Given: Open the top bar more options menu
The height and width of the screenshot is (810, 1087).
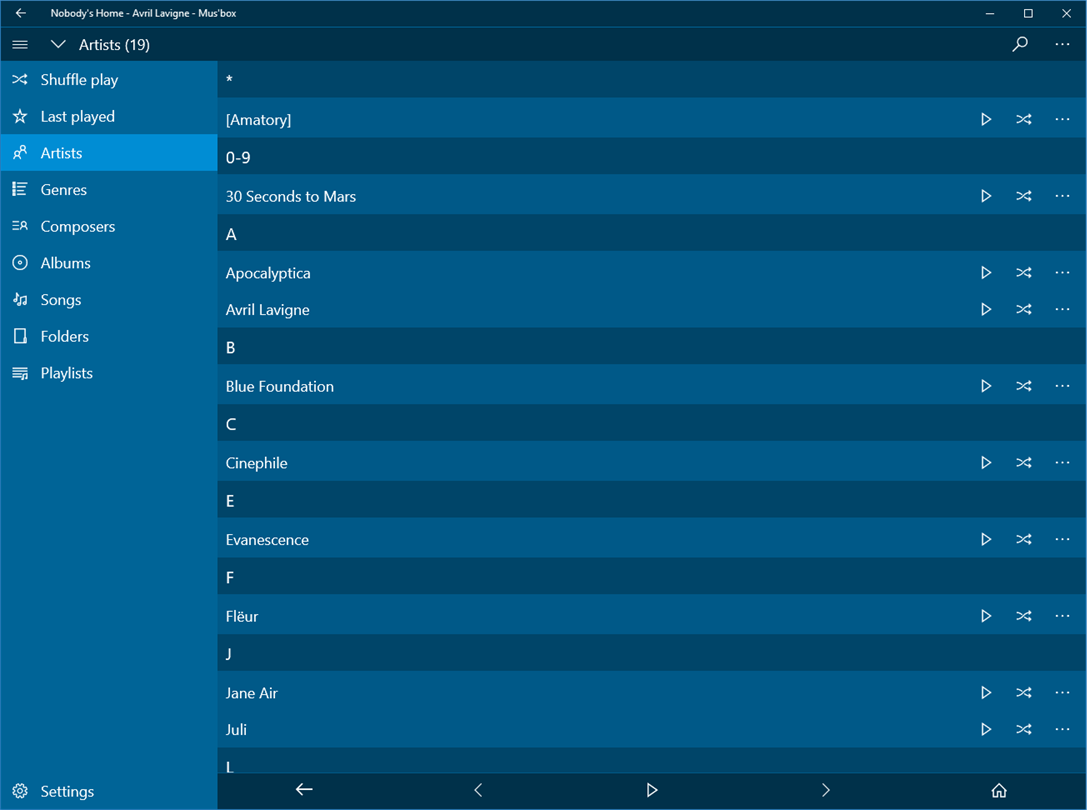Looking at the screenshot, I should pos(1062,44).
